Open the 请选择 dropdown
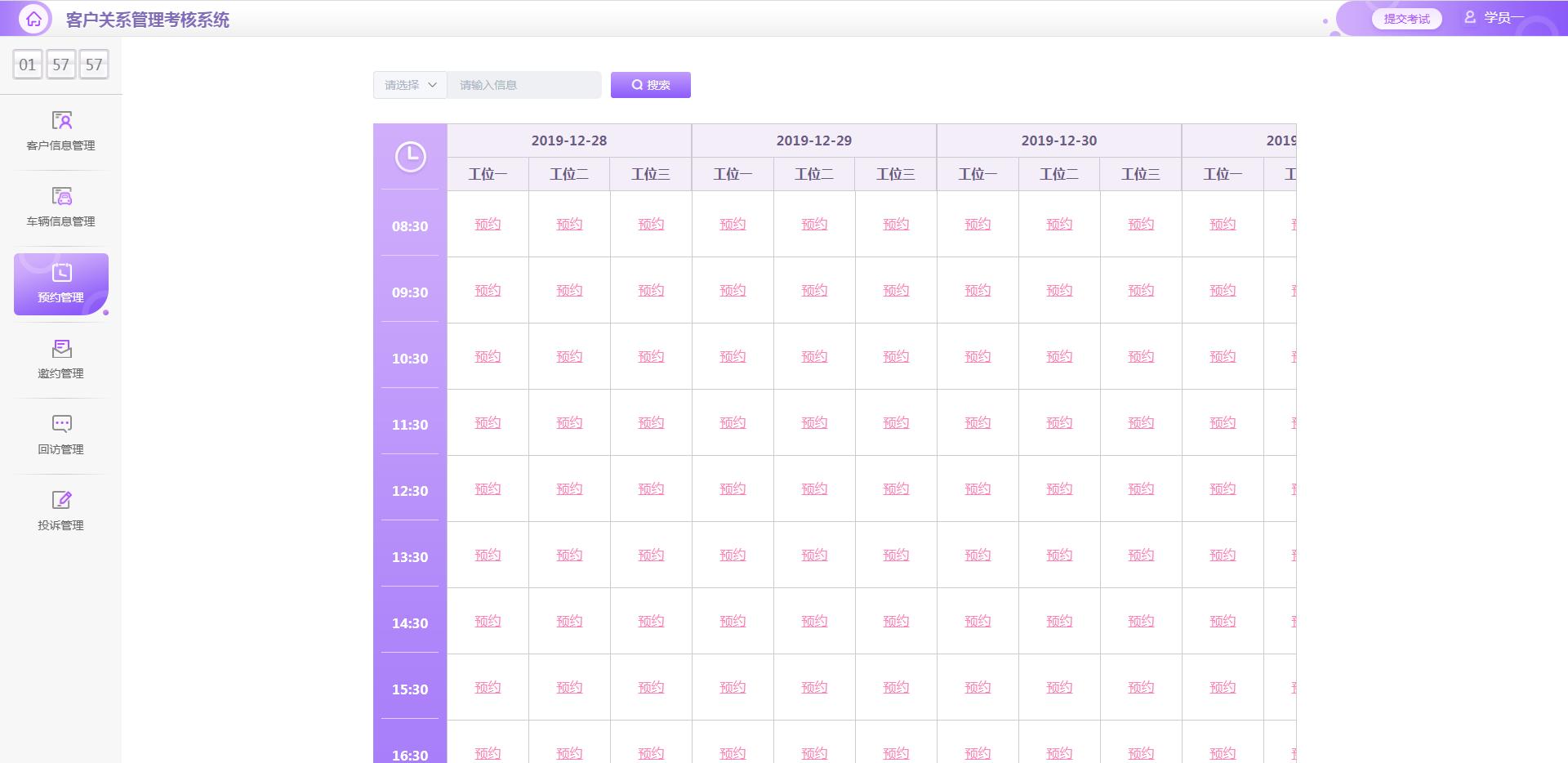Viewport: 1568px width, 763px height. coord(410,85)
